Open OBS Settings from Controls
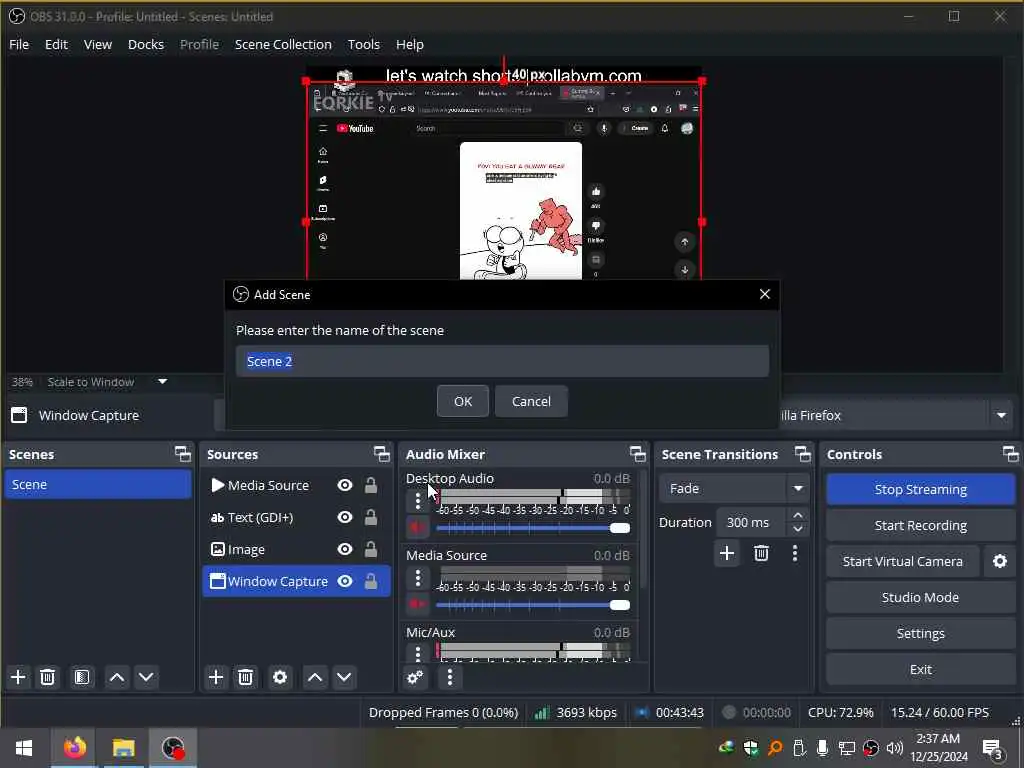This screenshot has height=768, width=1024. pos(921,633)
